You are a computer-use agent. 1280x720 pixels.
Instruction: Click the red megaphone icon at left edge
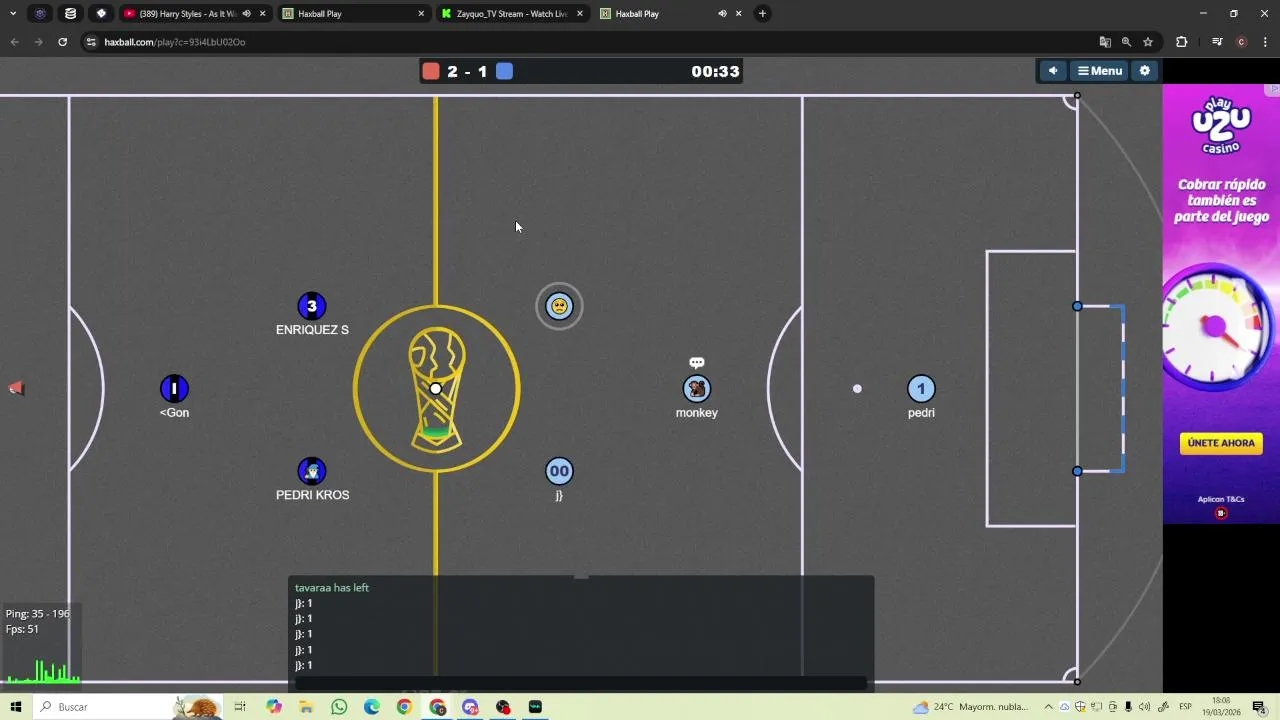click(16, 388)
